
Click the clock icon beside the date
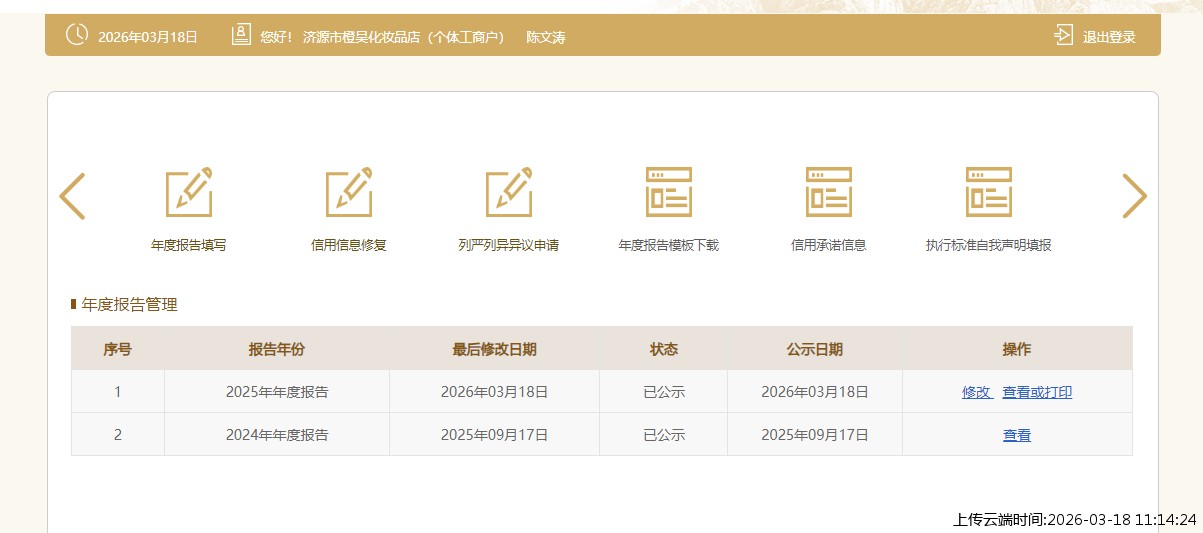tap(77, 35)
